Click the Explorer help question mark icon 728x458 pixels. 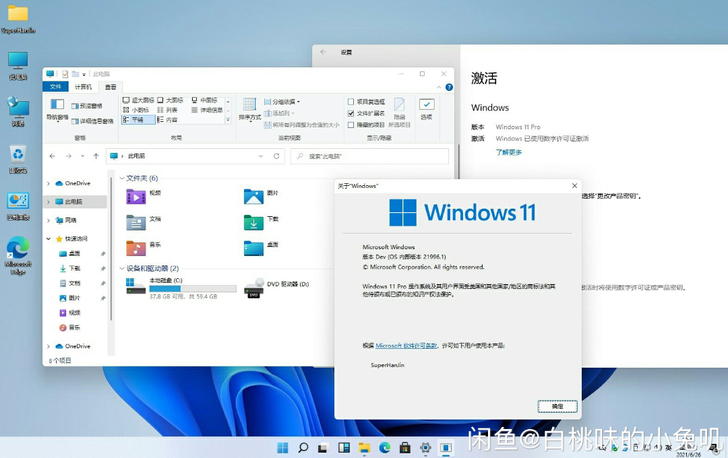point(449,87)
